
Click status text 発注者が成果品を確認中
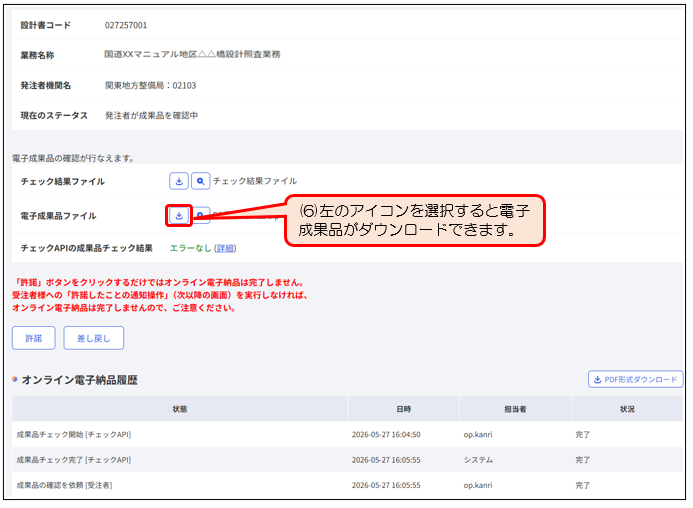point(152,115)
